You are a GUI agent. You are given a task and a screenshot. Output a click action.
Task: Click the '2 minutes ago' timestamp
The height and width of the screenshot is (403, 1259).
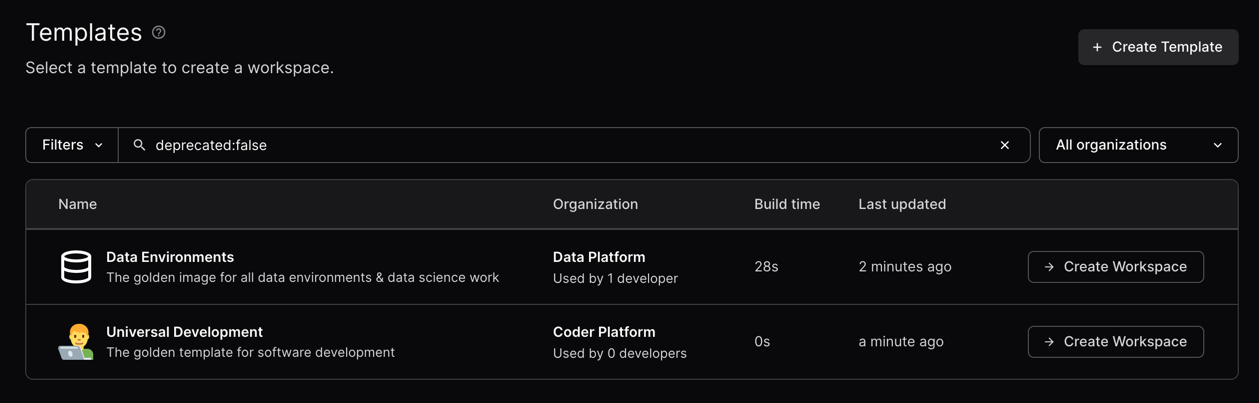905,267
